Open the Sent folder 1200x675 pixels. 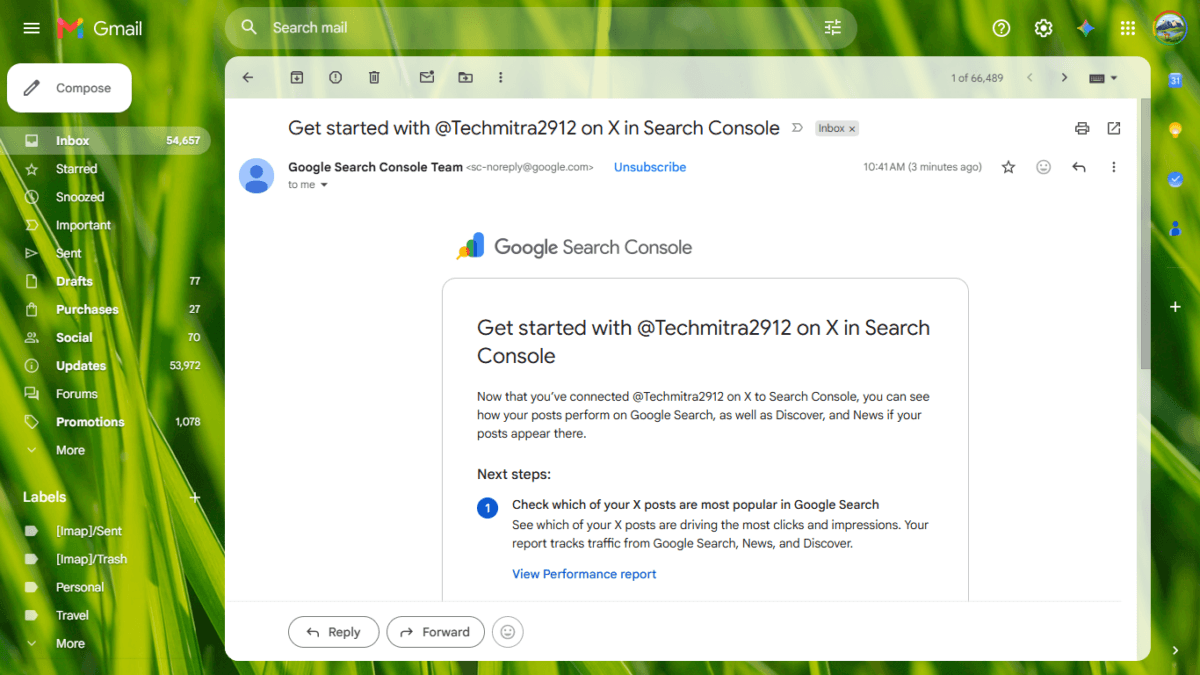[105, 253]
